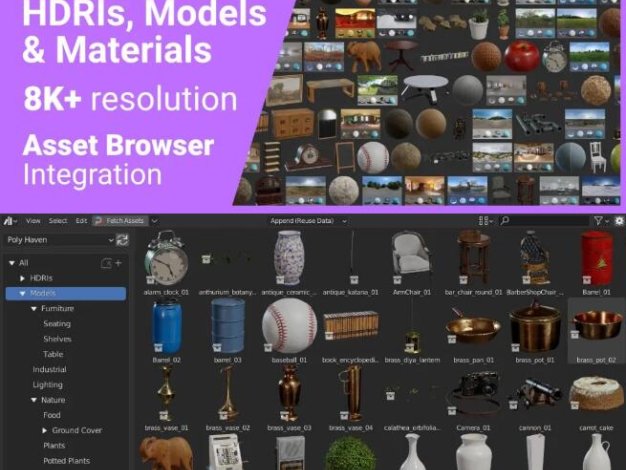626x470 pixels.
Task: Open the editor type selector icon
Action: click(x=10, y=221)
